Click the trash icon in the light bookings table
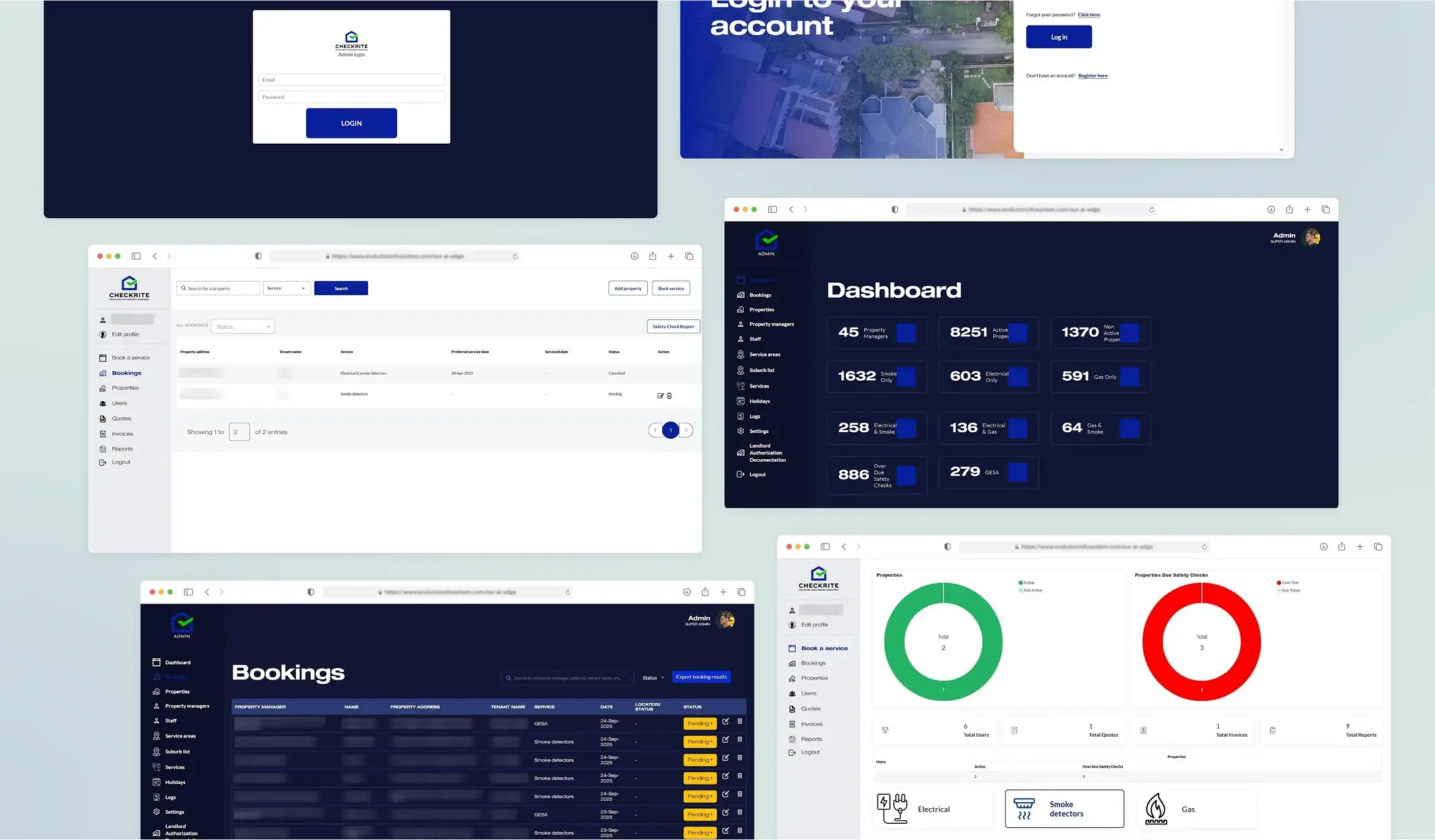Viewport: 1435px width, 840px height. 670,396
